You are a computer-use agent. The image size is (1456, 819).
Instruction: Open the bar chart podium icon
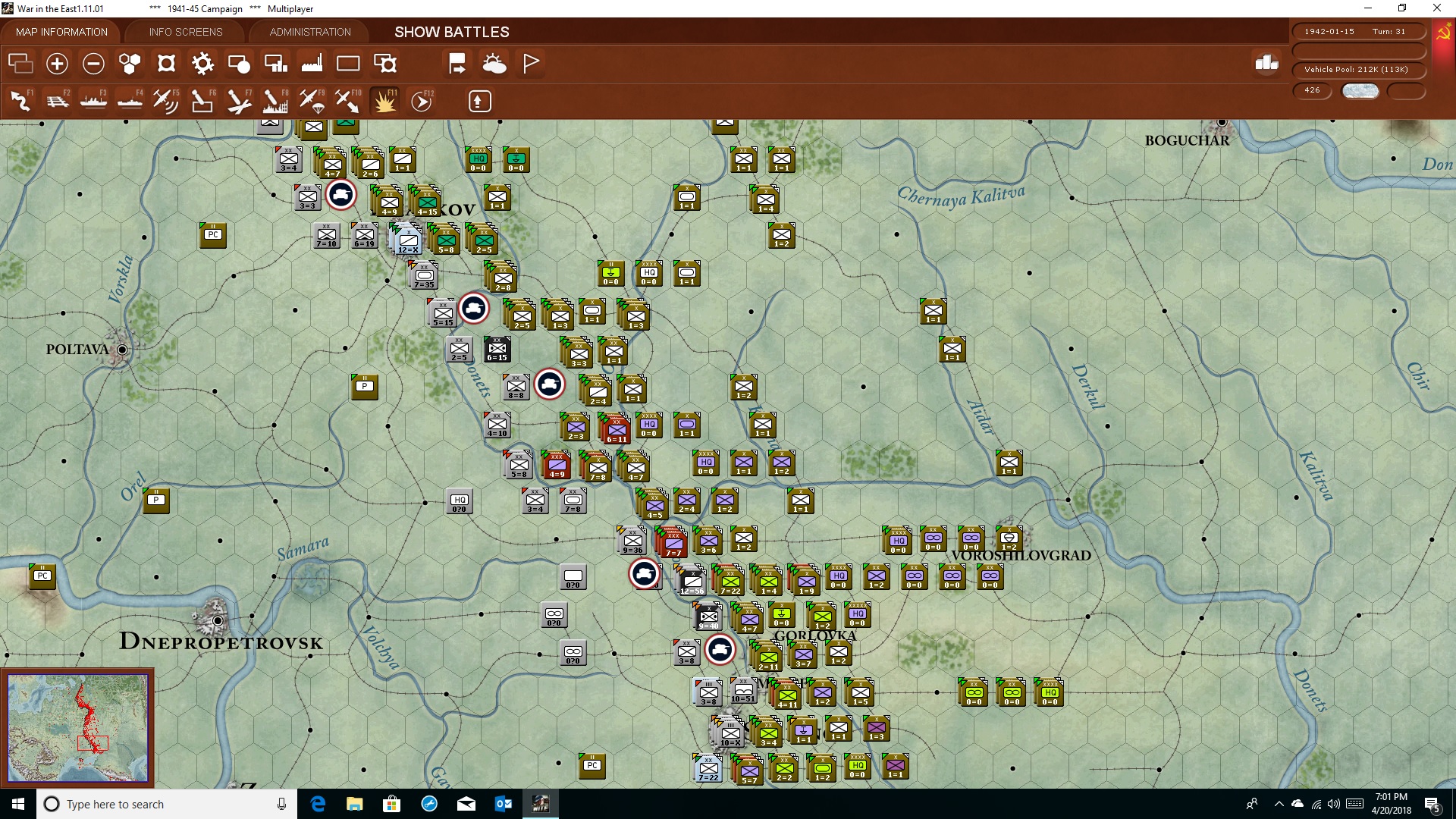click(x=1266, y=64)
